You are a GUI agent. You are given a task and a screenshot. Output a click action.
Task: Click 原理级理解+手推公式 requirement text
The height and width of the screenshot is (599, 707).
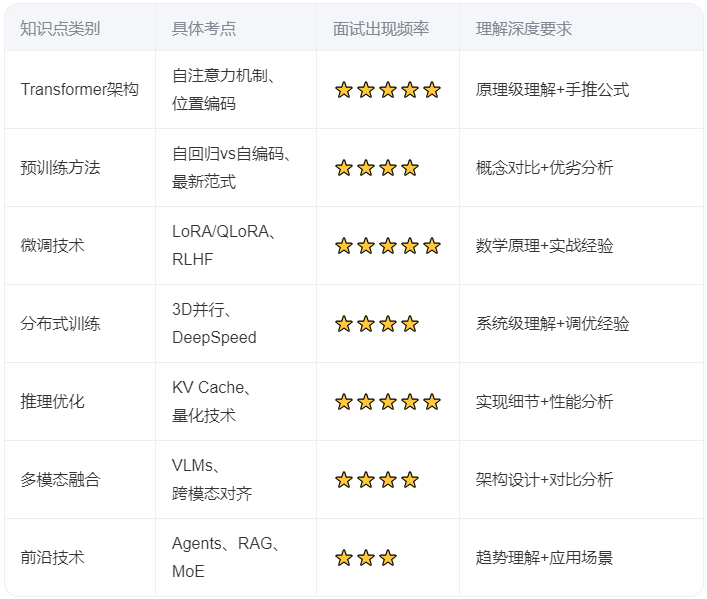click(553, 90)
